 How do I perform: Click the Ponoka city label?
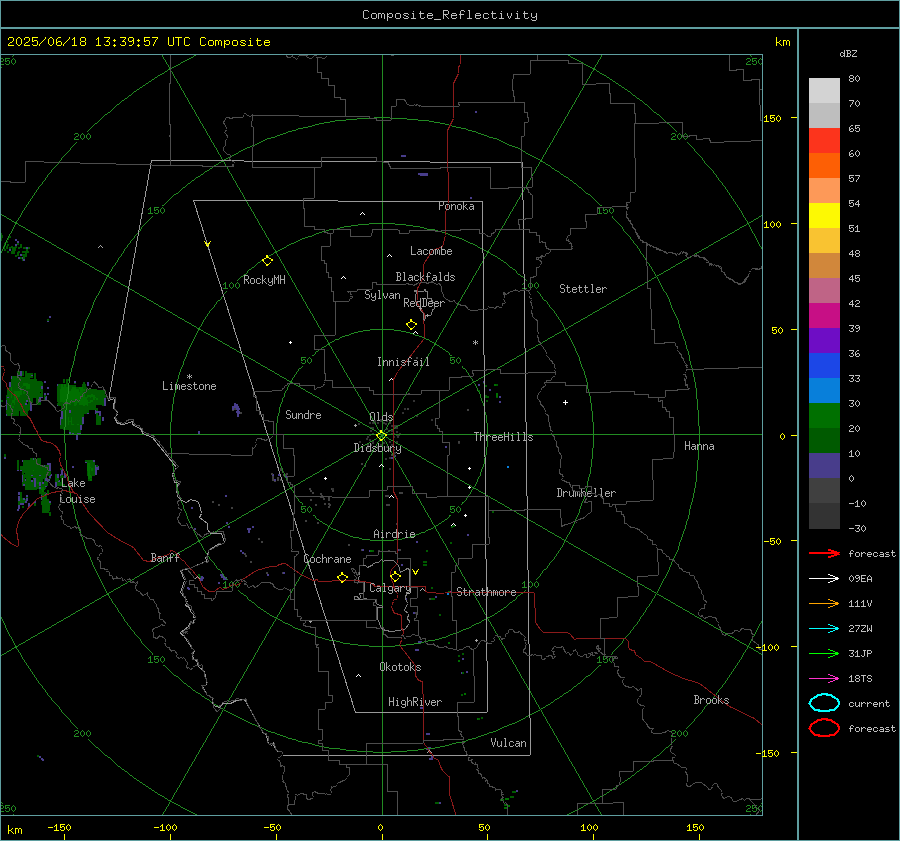456,206
